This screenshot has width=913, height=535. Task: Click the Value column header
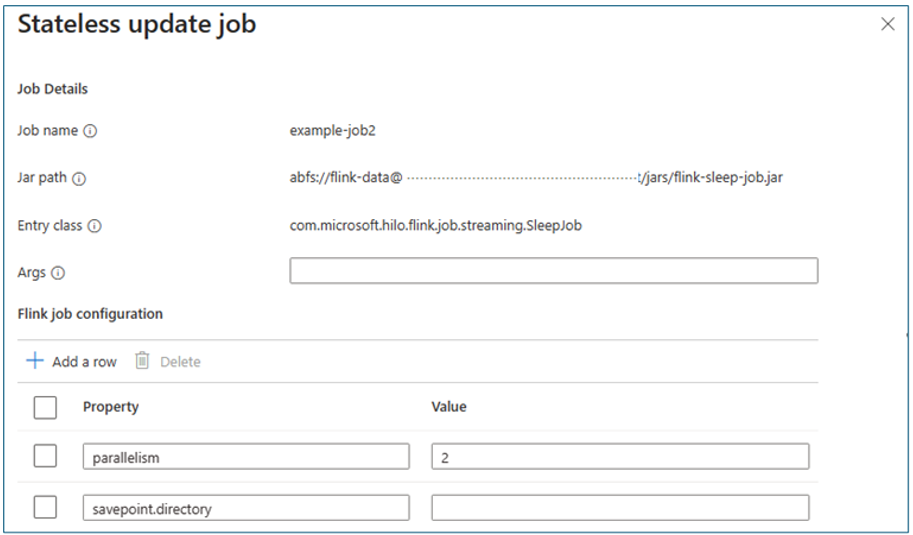pyautogui.click(x=449, y=407)
